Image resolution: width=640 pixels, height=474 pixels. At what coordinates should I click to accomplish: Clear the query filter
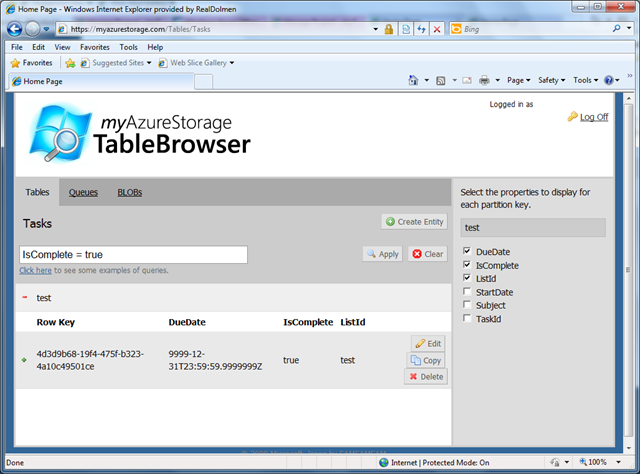coord(428,254)
